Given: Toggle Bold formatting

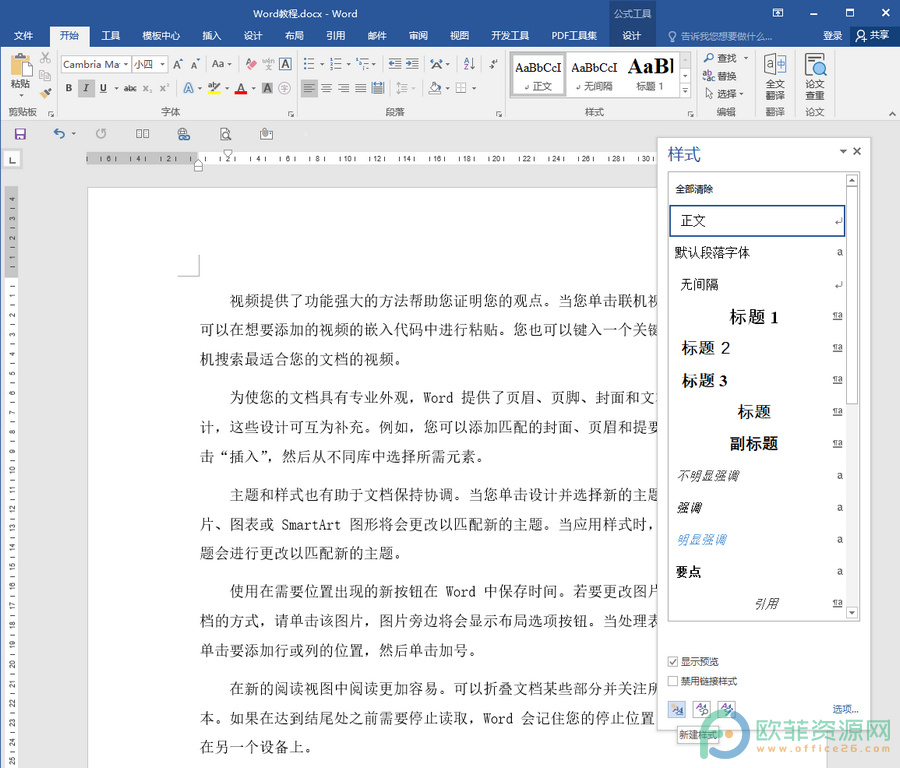Looking at the screenshot, I should click(x=69, y=88).
